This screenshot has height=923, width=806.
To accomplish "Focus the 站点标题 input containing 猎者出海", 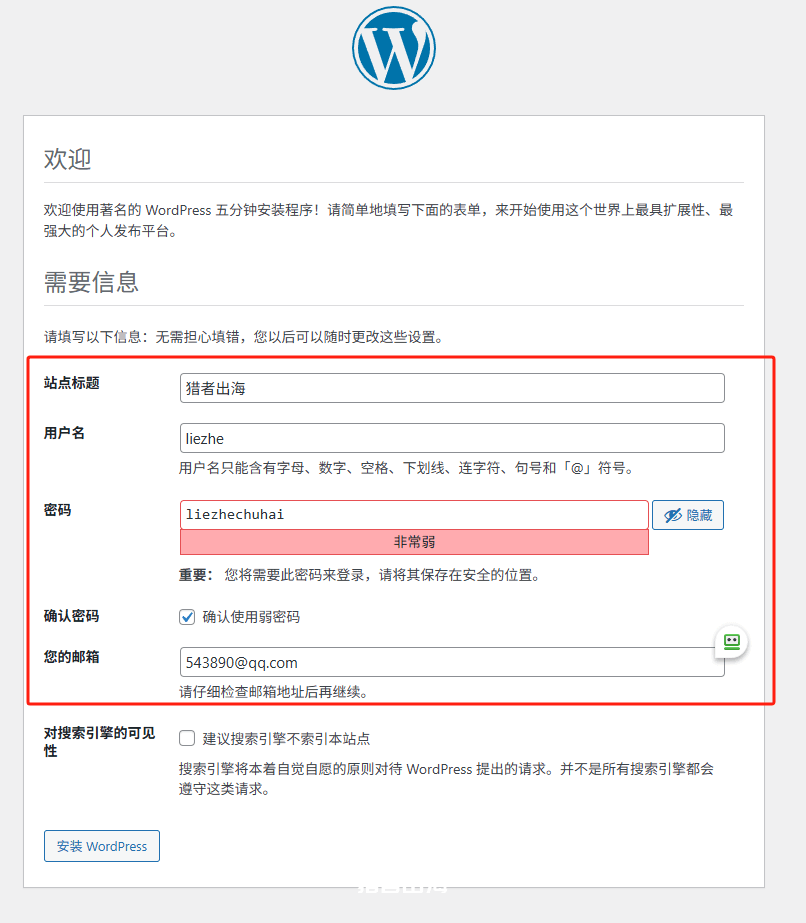I will click(x=452, y=388).
